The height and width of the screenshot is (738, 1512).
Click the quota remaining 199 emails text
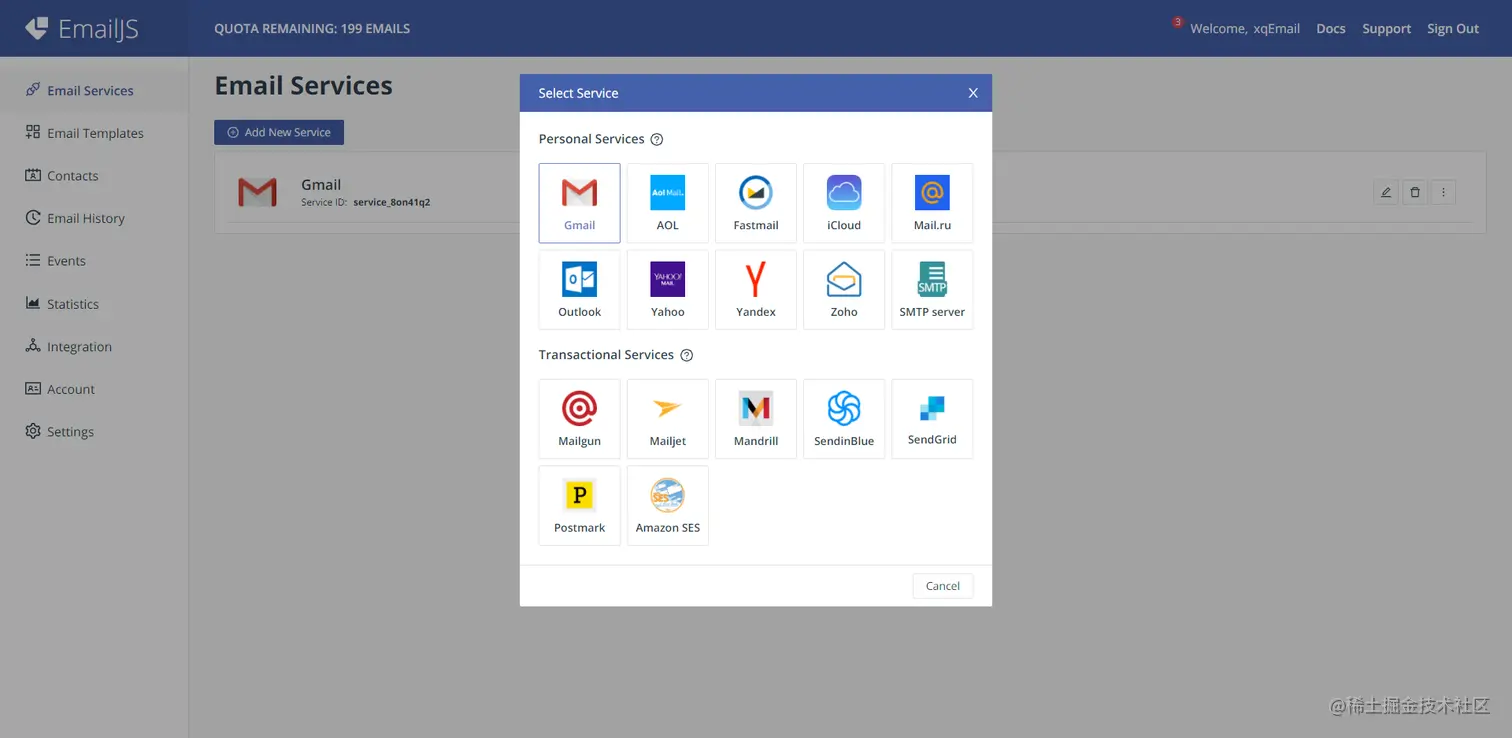[312, 28]
